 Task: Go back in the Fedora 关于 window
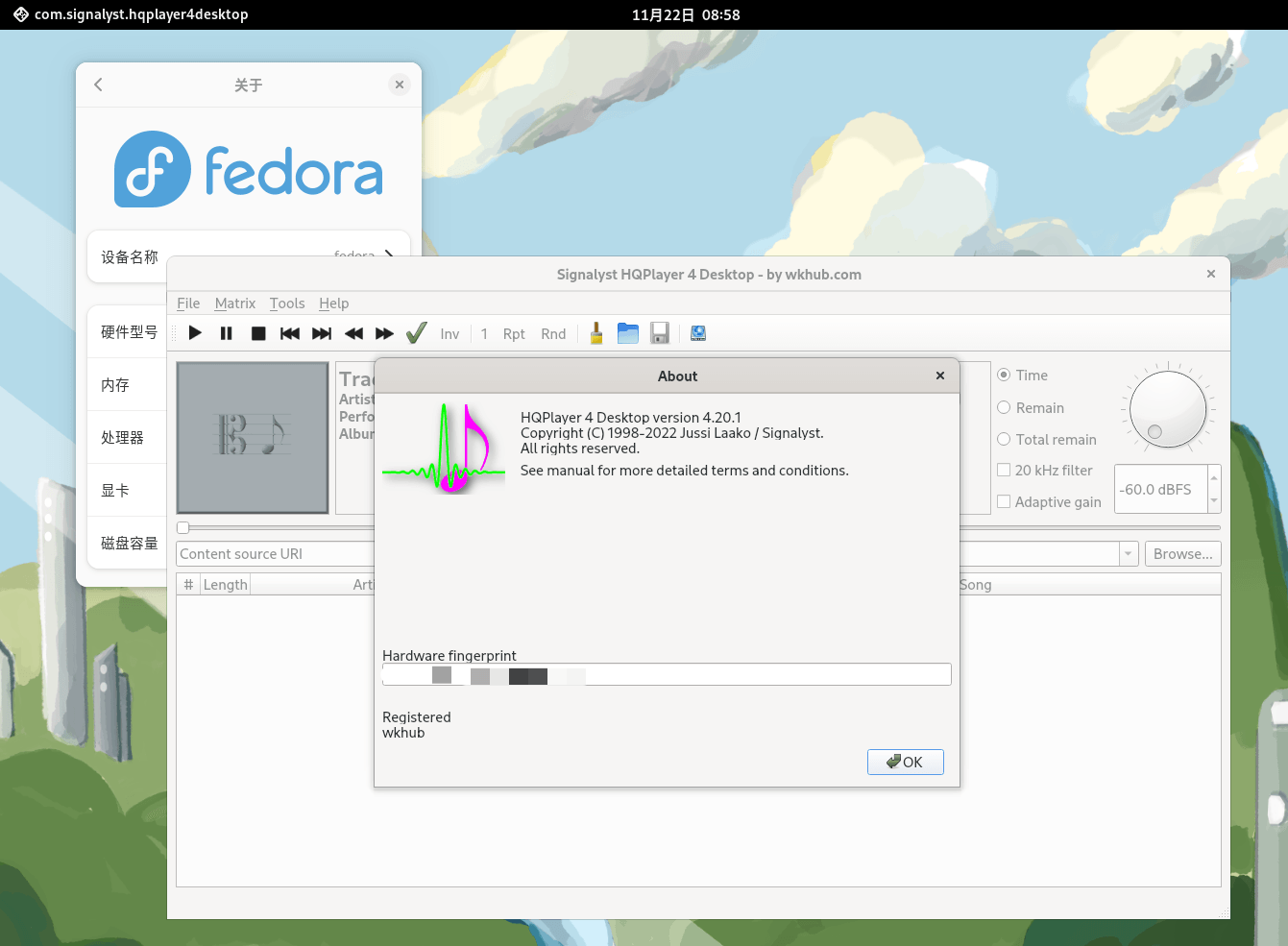pos(98,85)
